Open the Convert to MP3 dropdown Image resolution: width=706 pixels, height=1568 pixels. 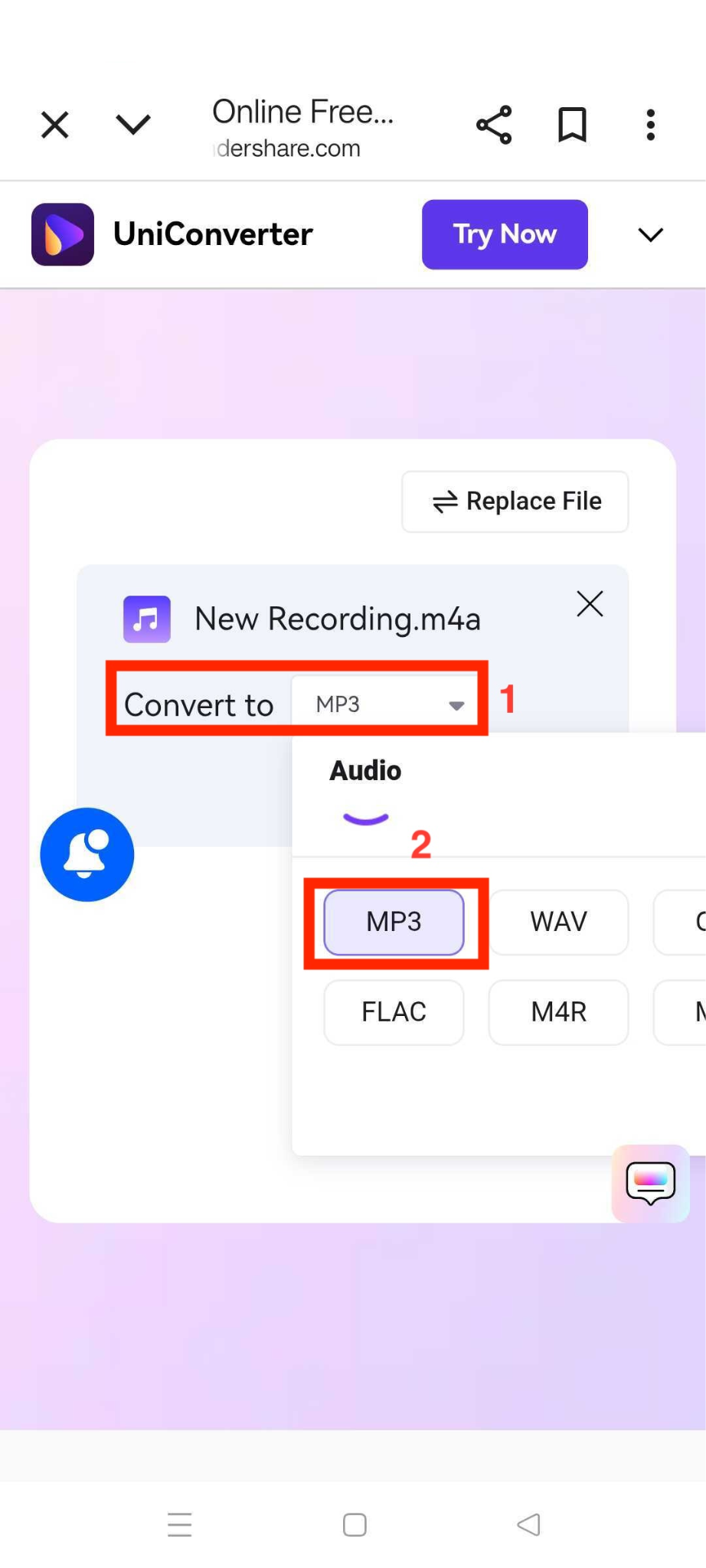(384, 704)
